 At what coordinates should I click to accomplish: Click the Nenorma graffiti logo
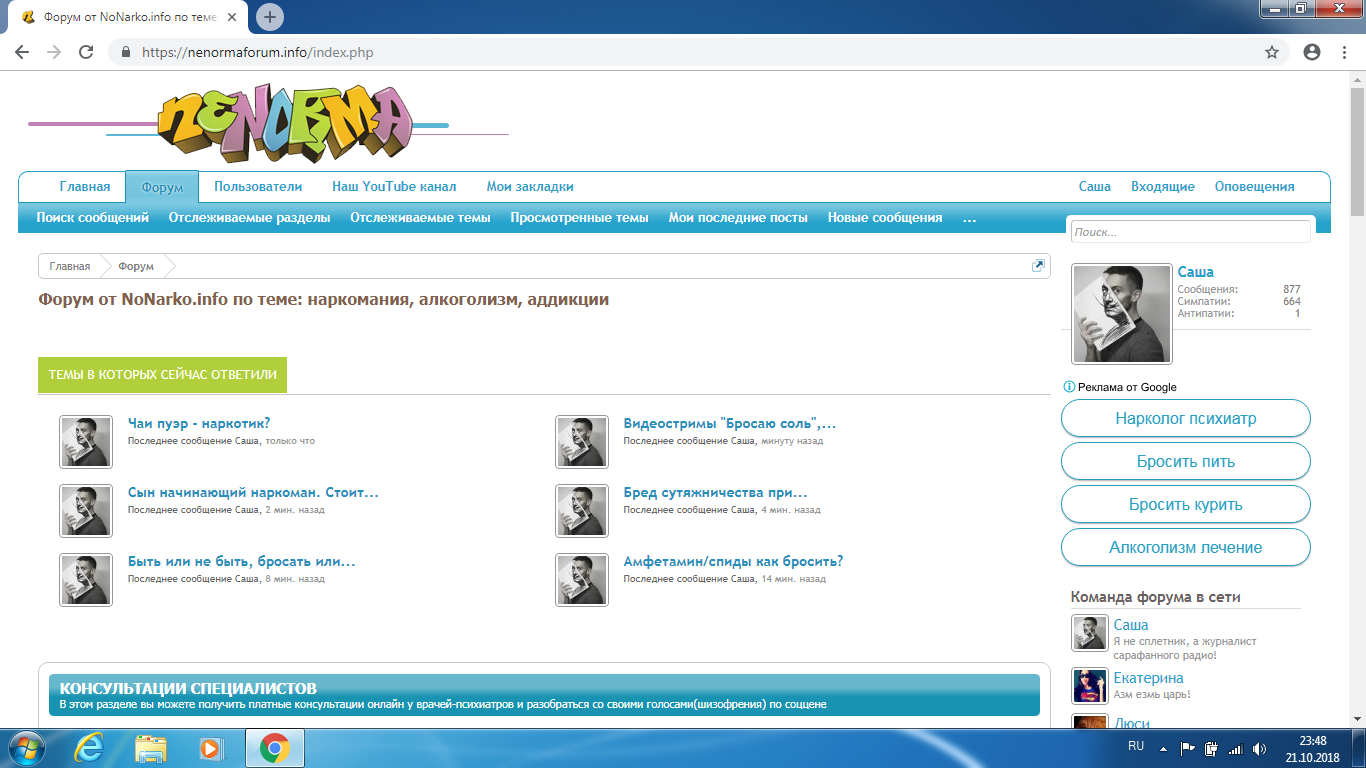pos(284,123)
